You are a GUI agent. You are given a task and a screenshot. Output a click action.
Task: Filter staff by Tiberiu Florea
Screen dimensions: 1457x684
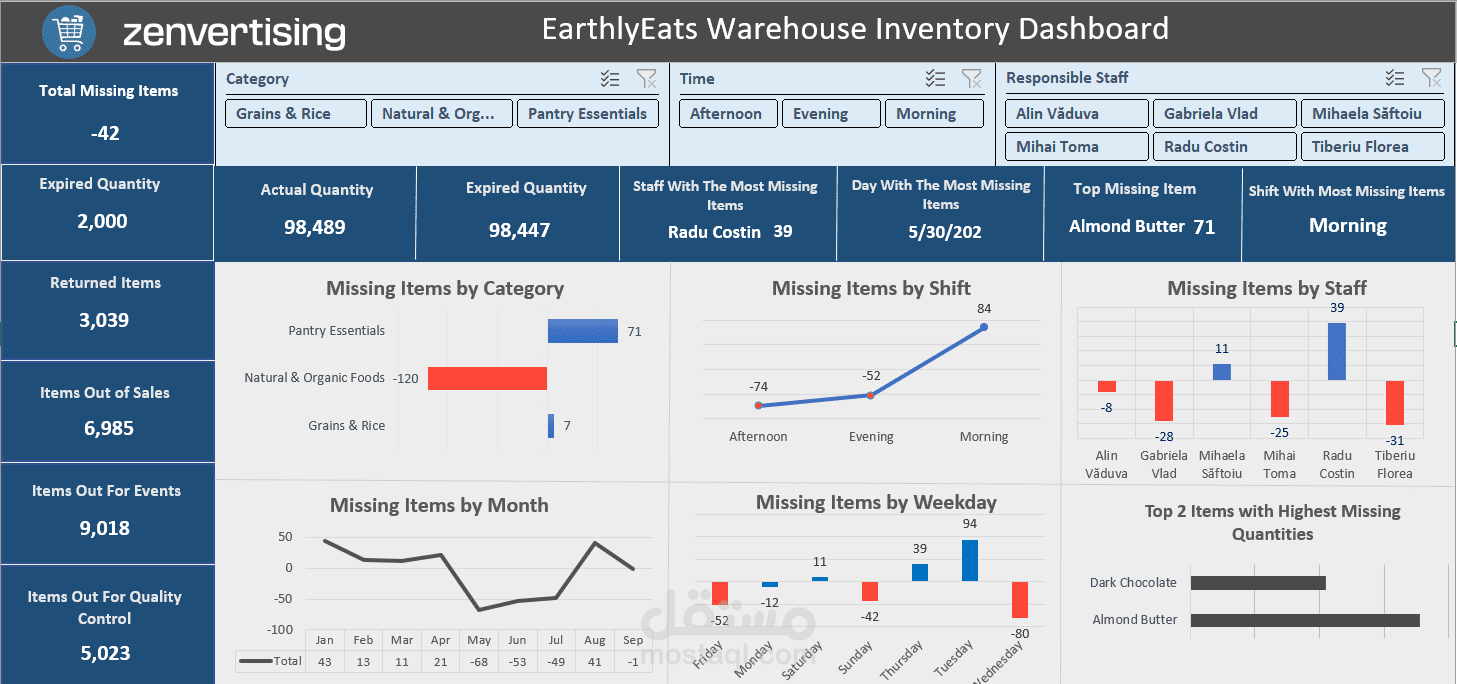(x=1373, y=147)
